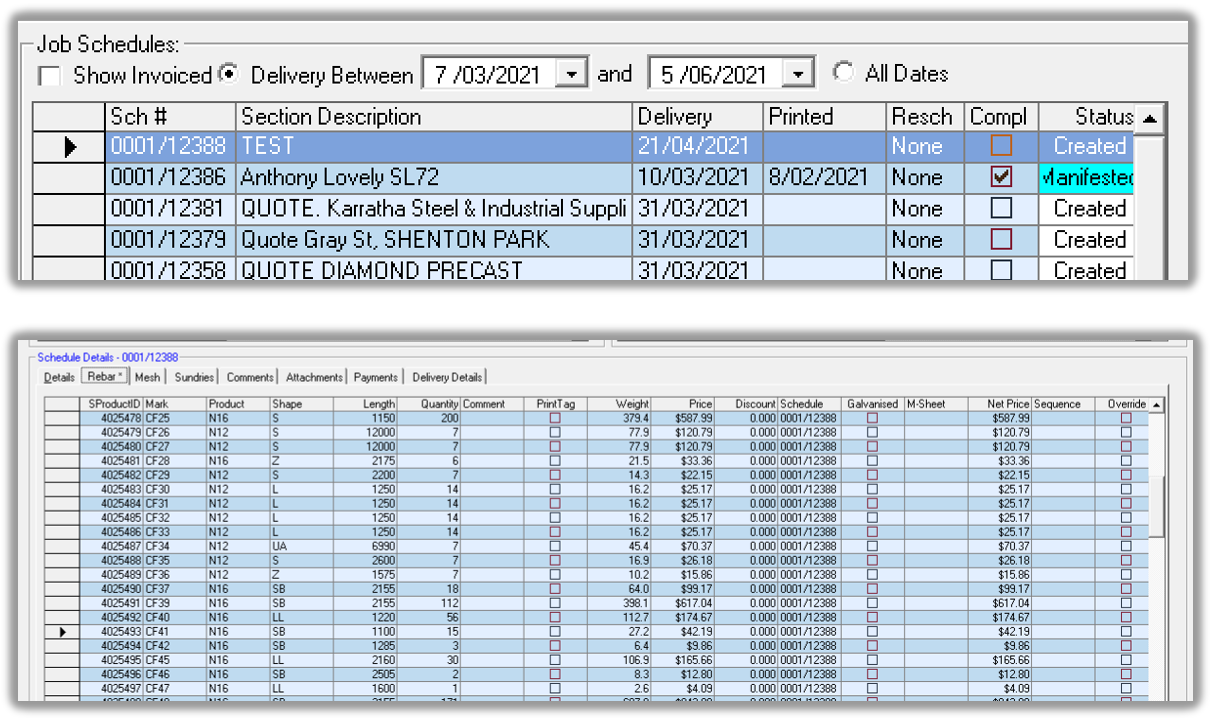
Task: Switch to the Sundries tab
Action: tap(193, 377)
